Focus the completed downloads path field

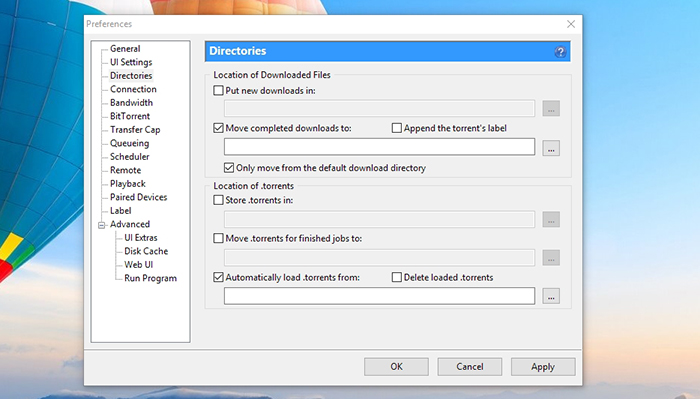pos(379,147)
